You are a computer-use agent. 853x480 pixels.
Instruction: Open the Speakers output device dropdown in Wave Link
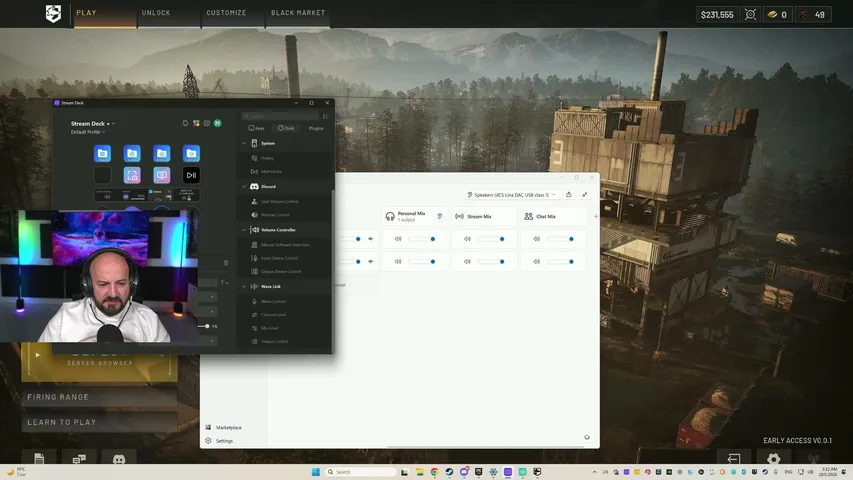(511, 195)
